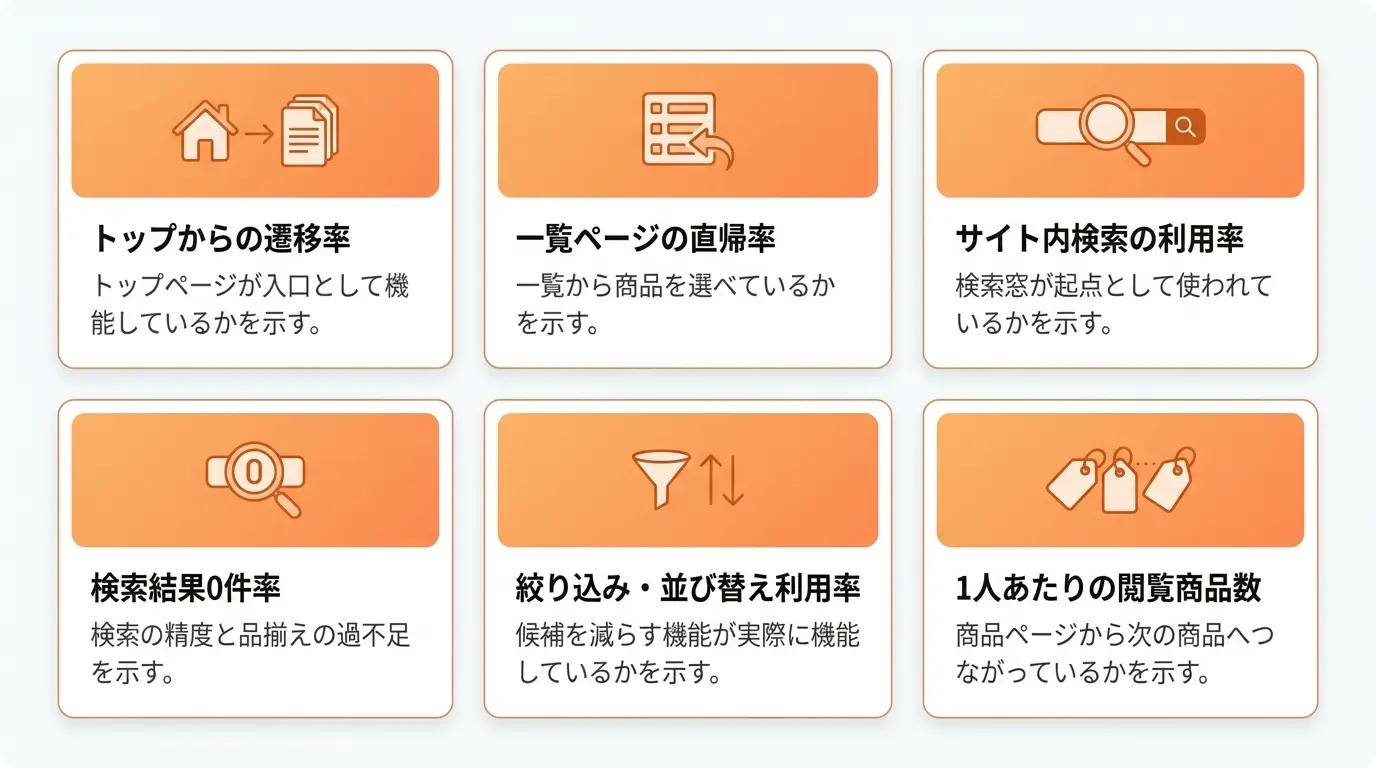Click the small dark search button icon
This screenshot has height=768, width=1376.
coord(1186,127)
